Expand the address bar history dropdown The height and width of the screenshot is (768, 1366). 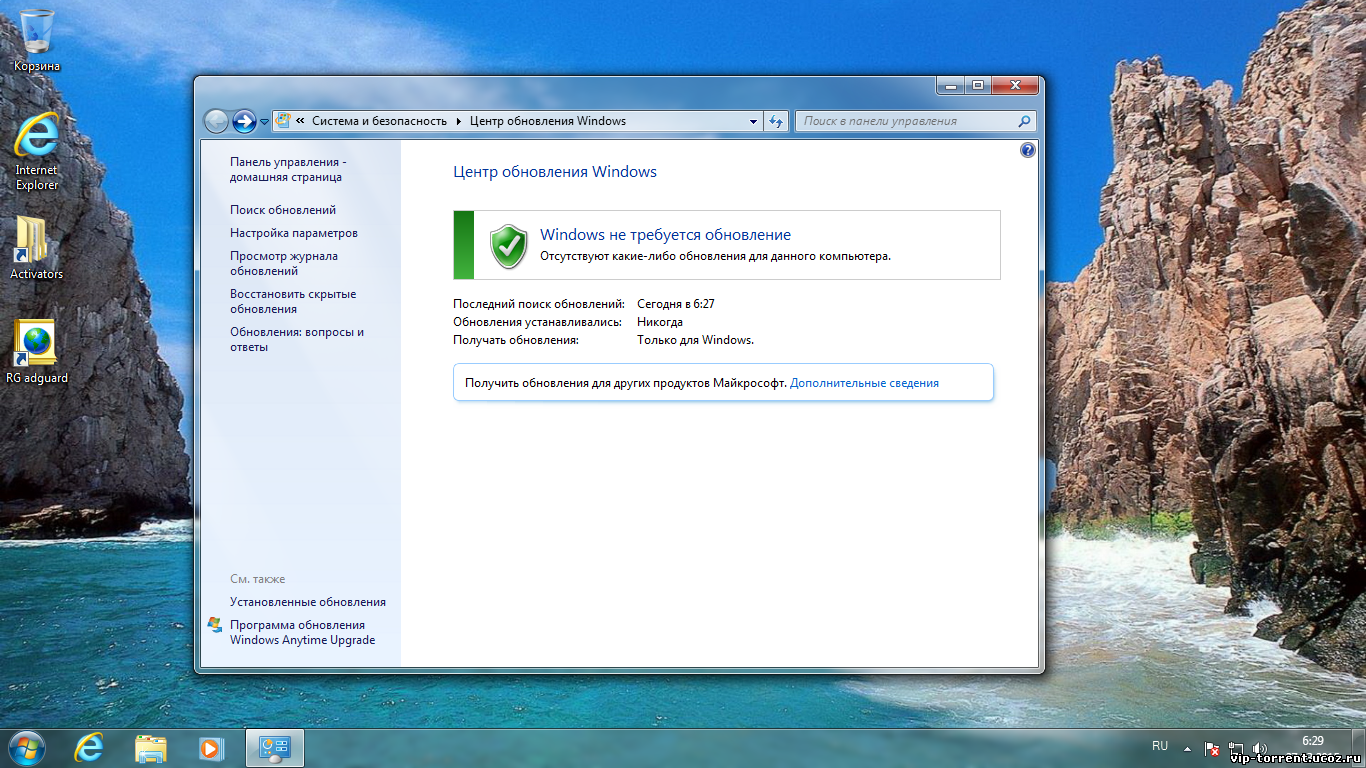pyautogui.click(x=754, y=121)
